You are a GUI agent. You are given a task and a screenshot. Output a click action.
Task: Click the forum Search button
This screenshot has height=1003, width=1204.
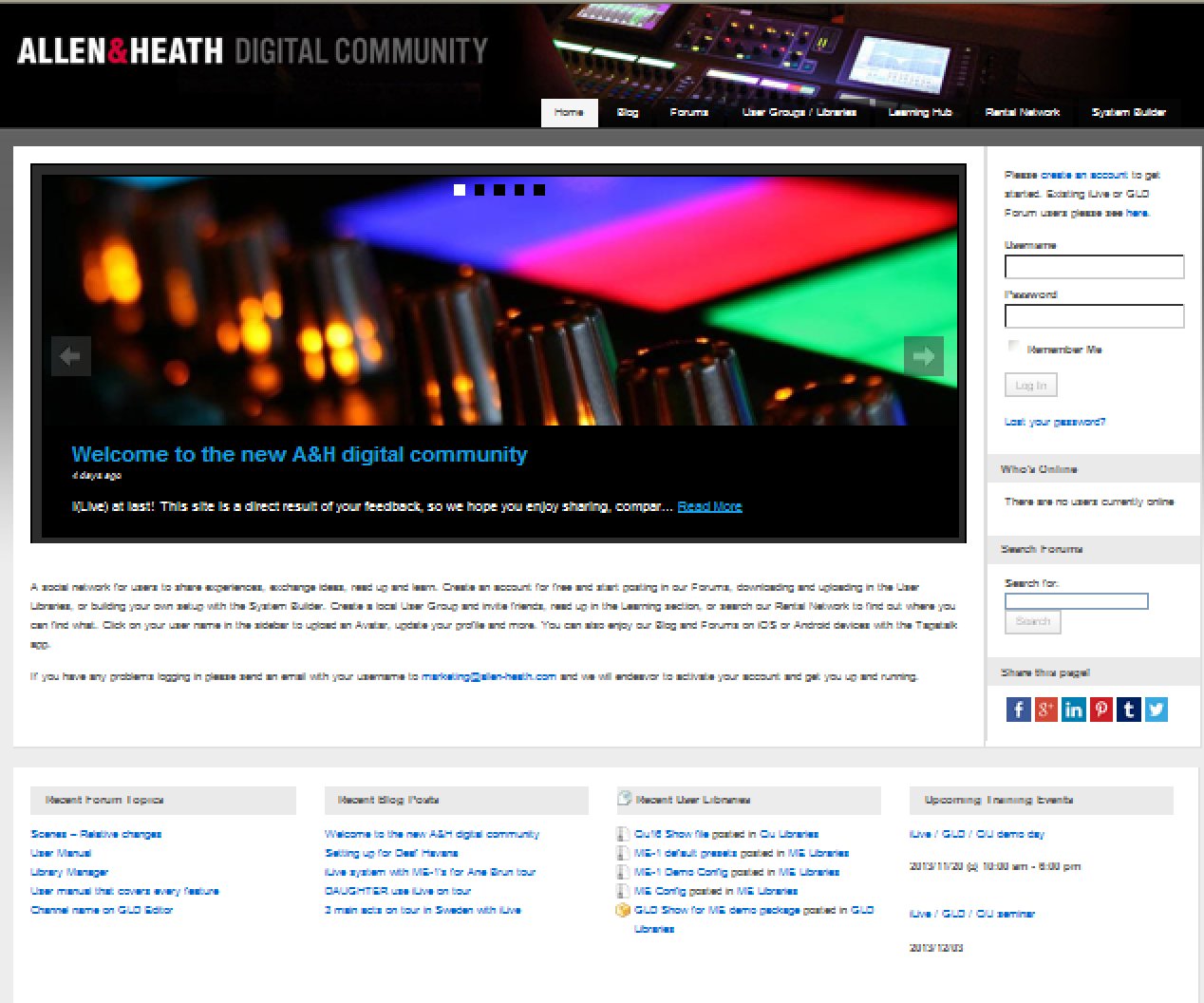tap(1033, 621)
